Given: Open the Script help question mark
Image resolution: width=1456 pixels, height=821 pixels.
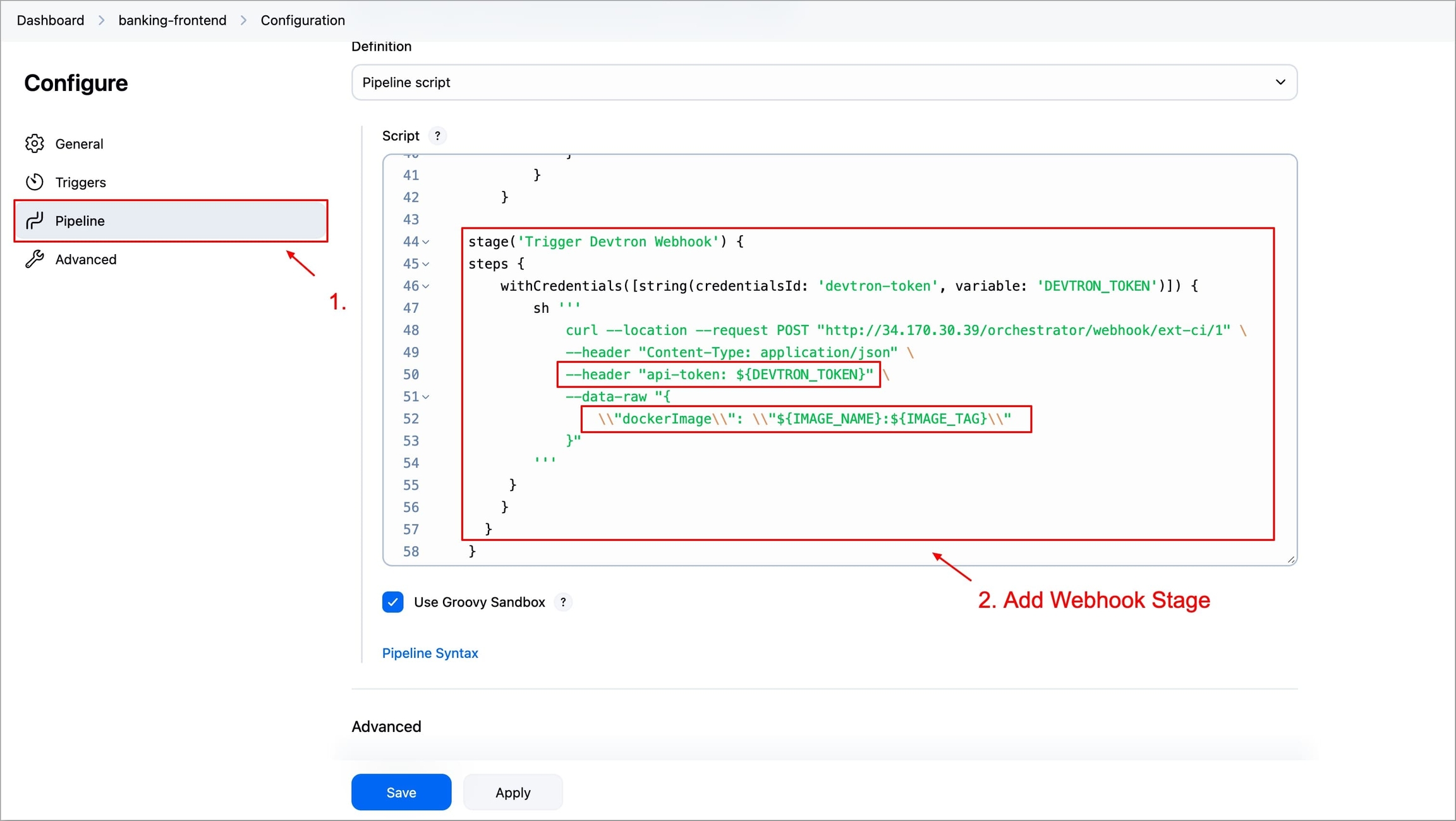Looking at the screenshot, I should pyautogui.click(x=437, y=136).
